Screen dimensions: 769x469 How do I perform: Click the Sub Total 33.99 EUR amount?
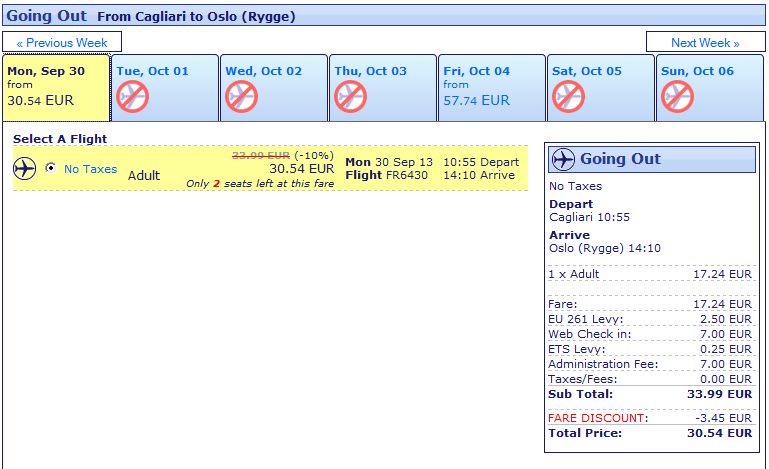[719, 394]
